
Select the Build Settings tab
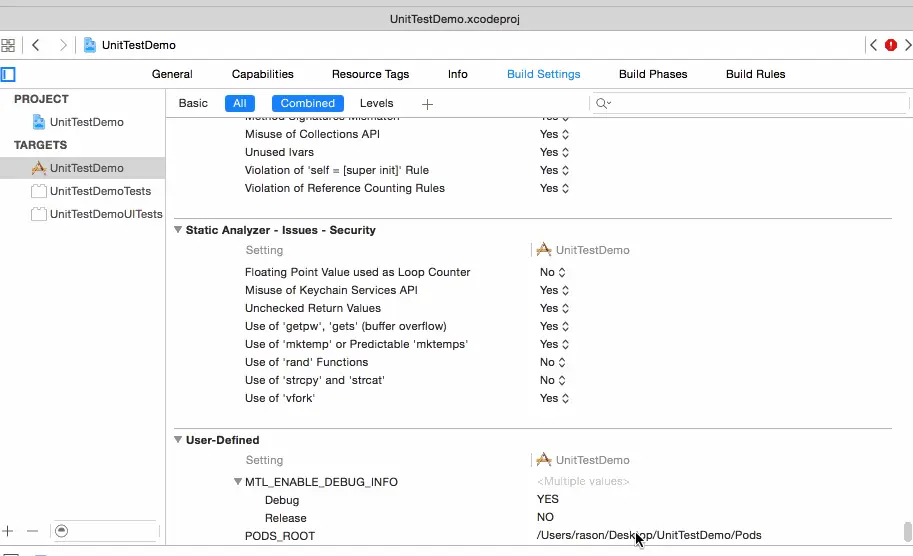click(543, 74)
